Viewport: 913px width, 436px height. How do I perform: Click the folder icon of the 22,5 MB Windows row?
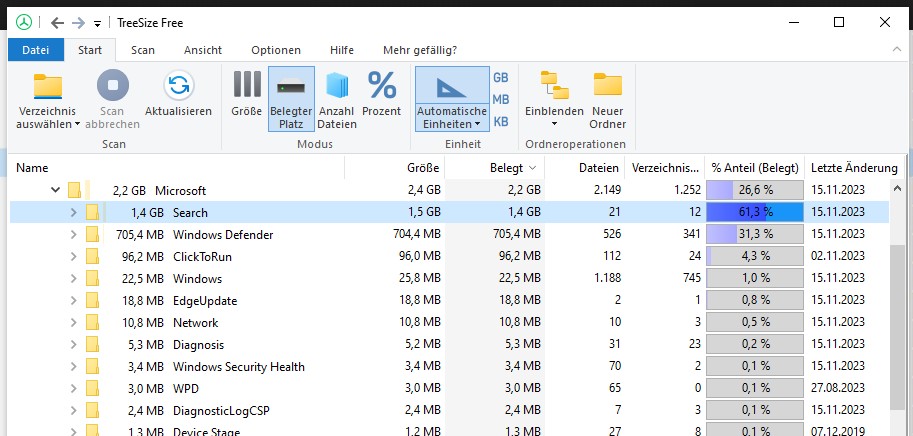[x=93, y=278]
